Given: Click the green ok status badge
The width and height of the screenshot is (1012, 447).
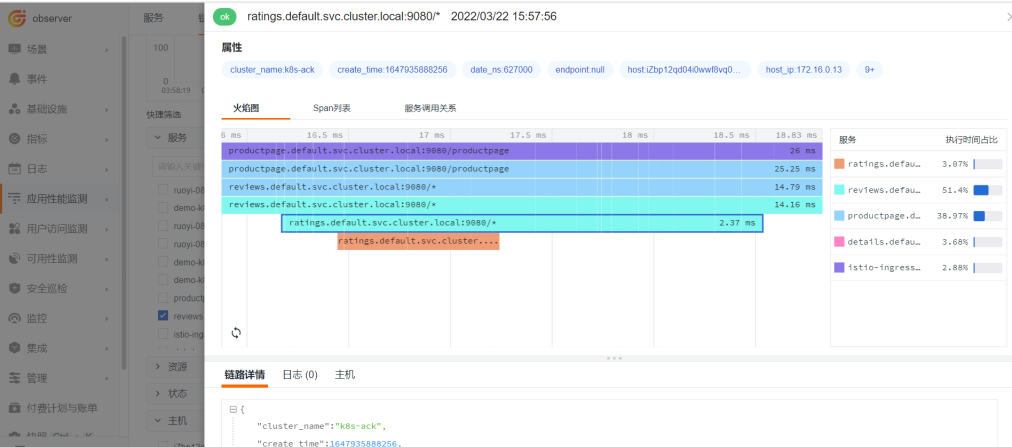Looking at the screenshot, I should click(225, 17).
